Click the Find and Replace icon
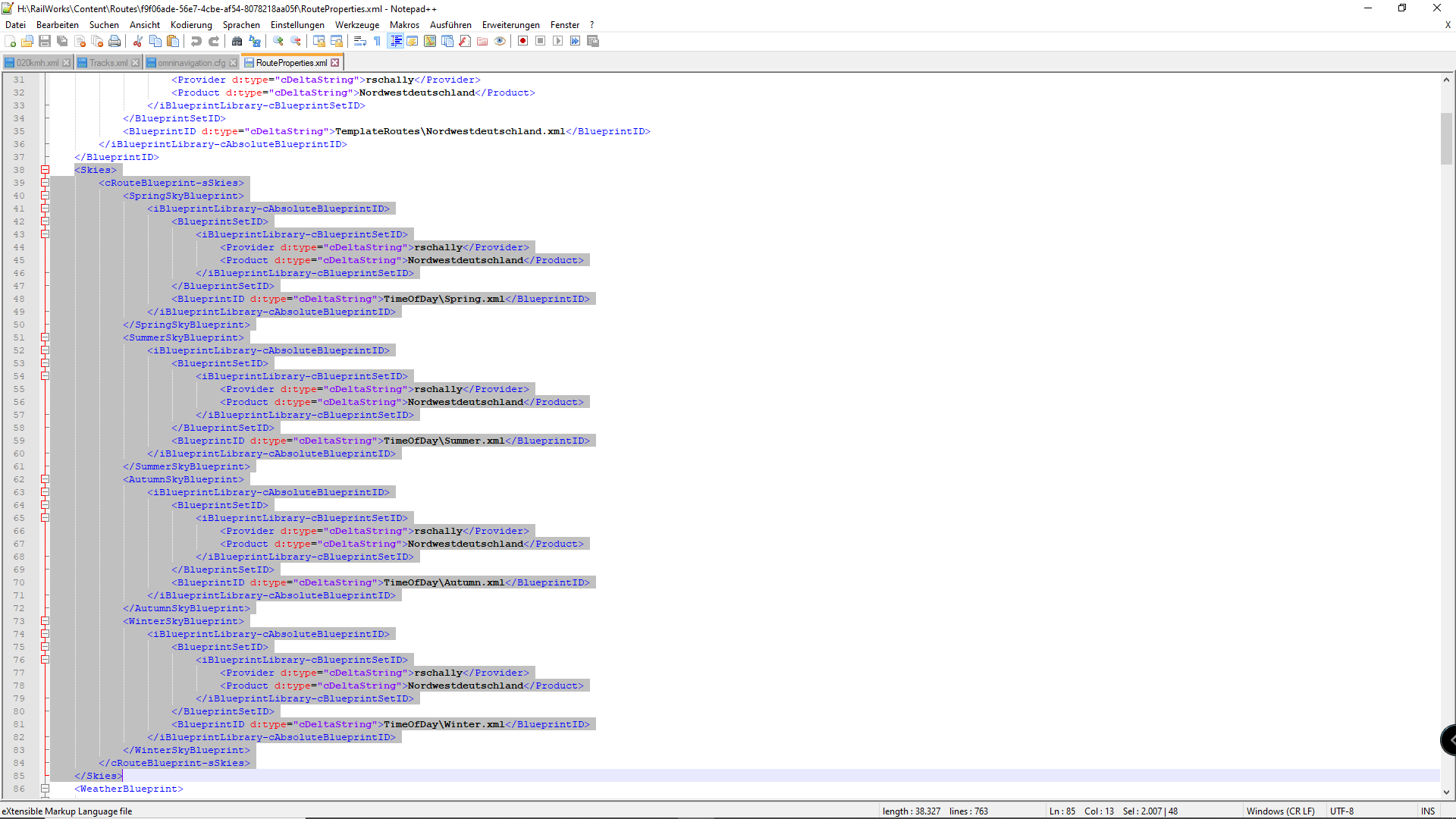This screenshot has height=819, width=1456. (x=255, y=41)
